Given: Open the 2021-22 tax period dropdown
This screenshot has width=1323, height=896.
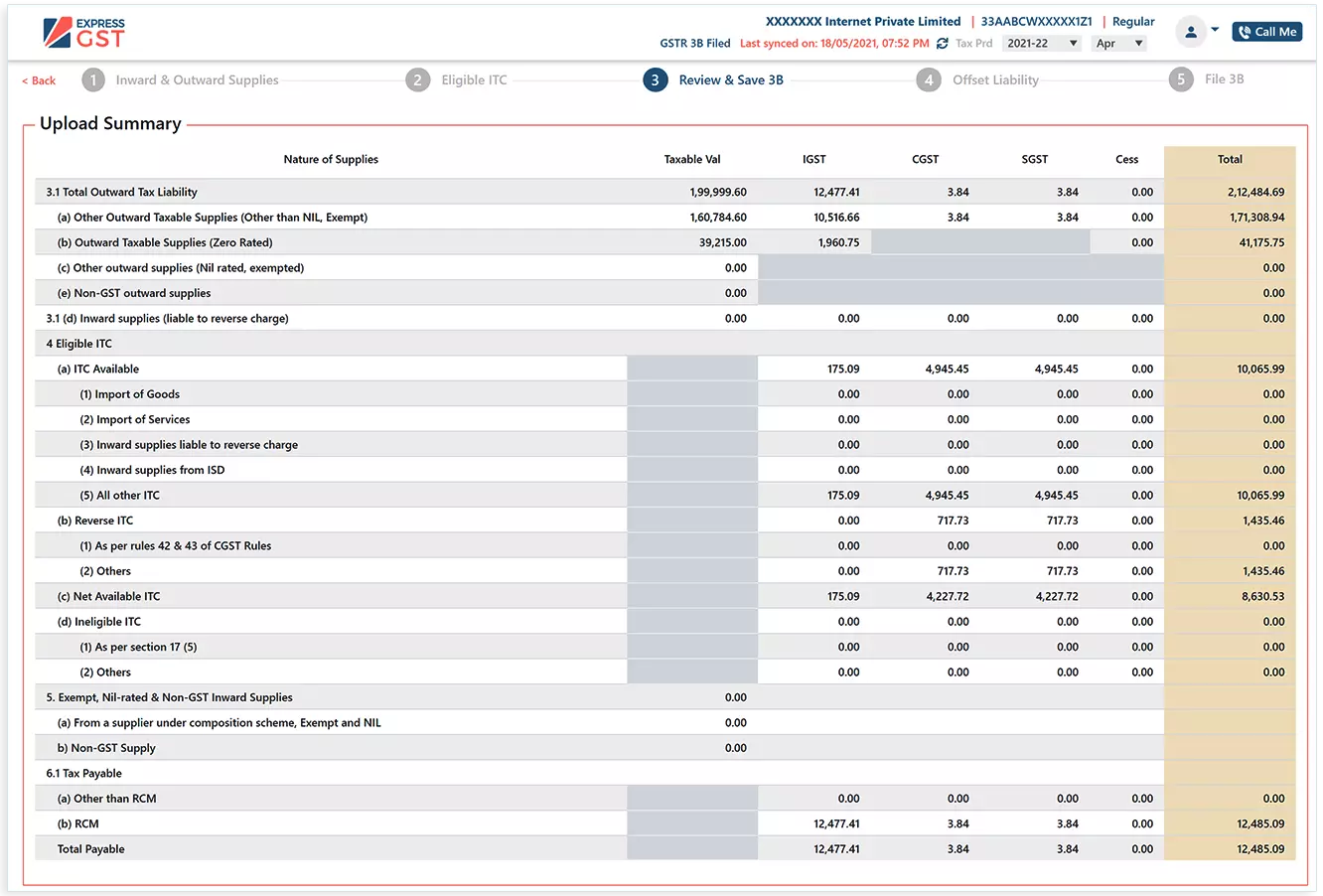Looking at the screenshot, I should [x=1042, y=44].
